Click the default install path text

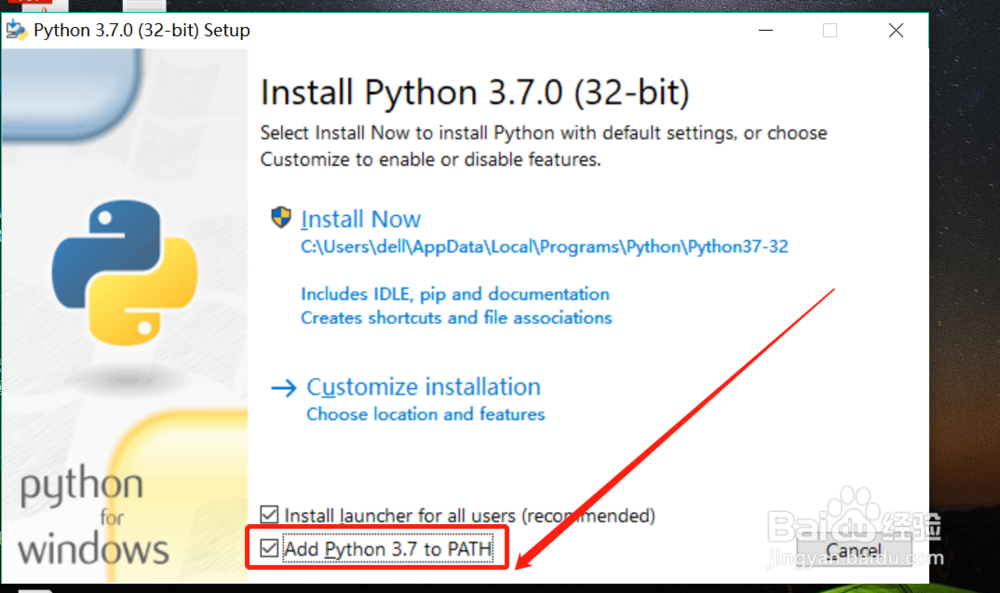coord(544,246)
